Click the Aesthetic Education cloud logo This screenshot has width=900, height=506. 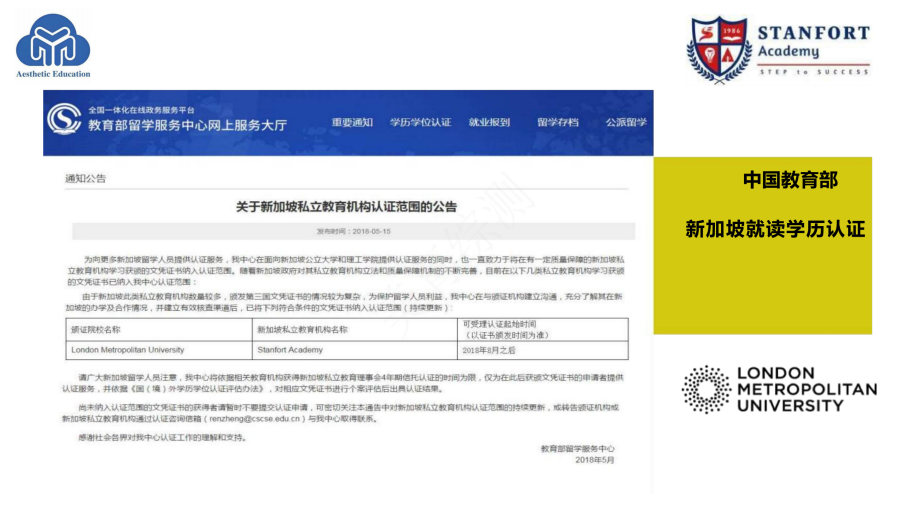[53, 40]
